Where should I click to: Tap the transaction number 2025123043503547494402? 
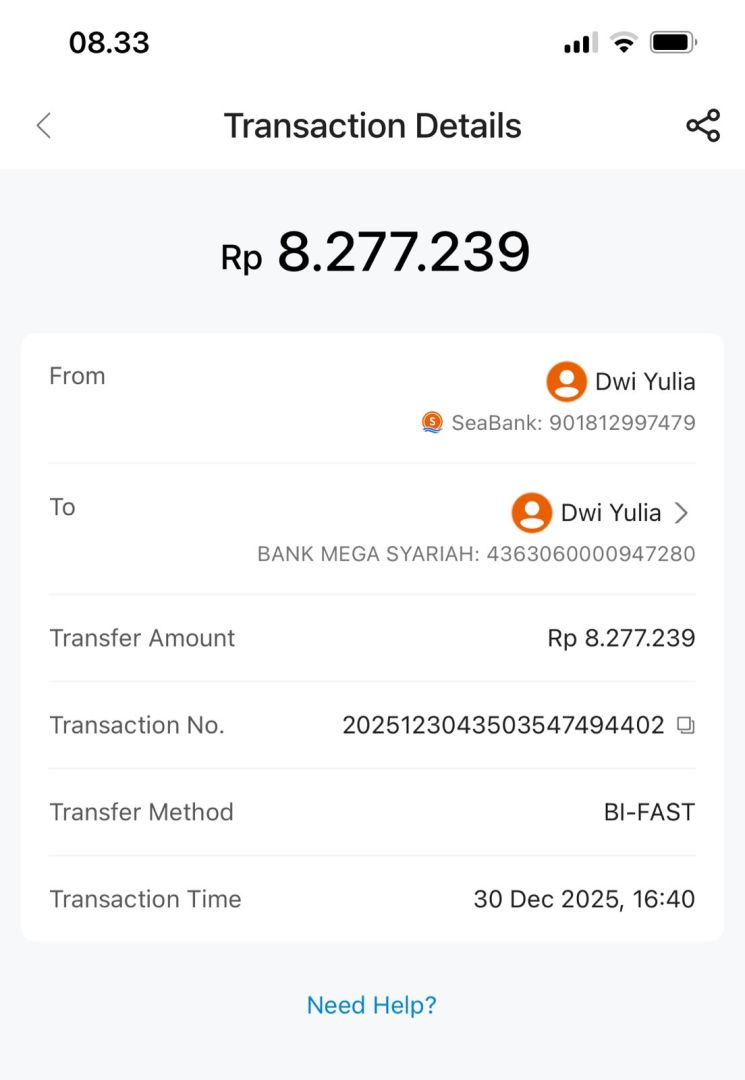(x=503, y=726)
